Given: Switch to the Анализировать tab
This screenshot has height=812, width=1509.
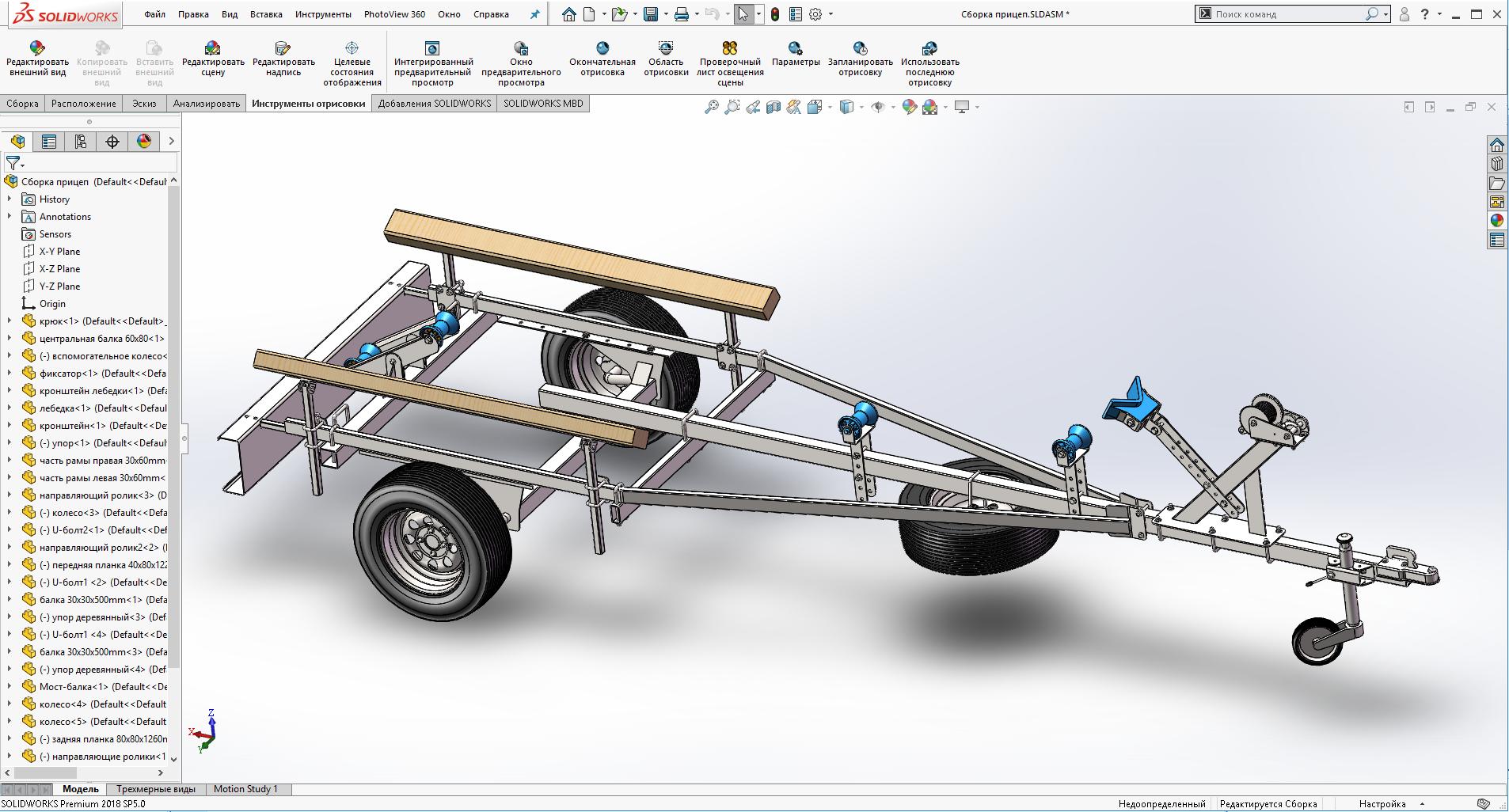Looking at the screenshot, I should pos(206,104).
